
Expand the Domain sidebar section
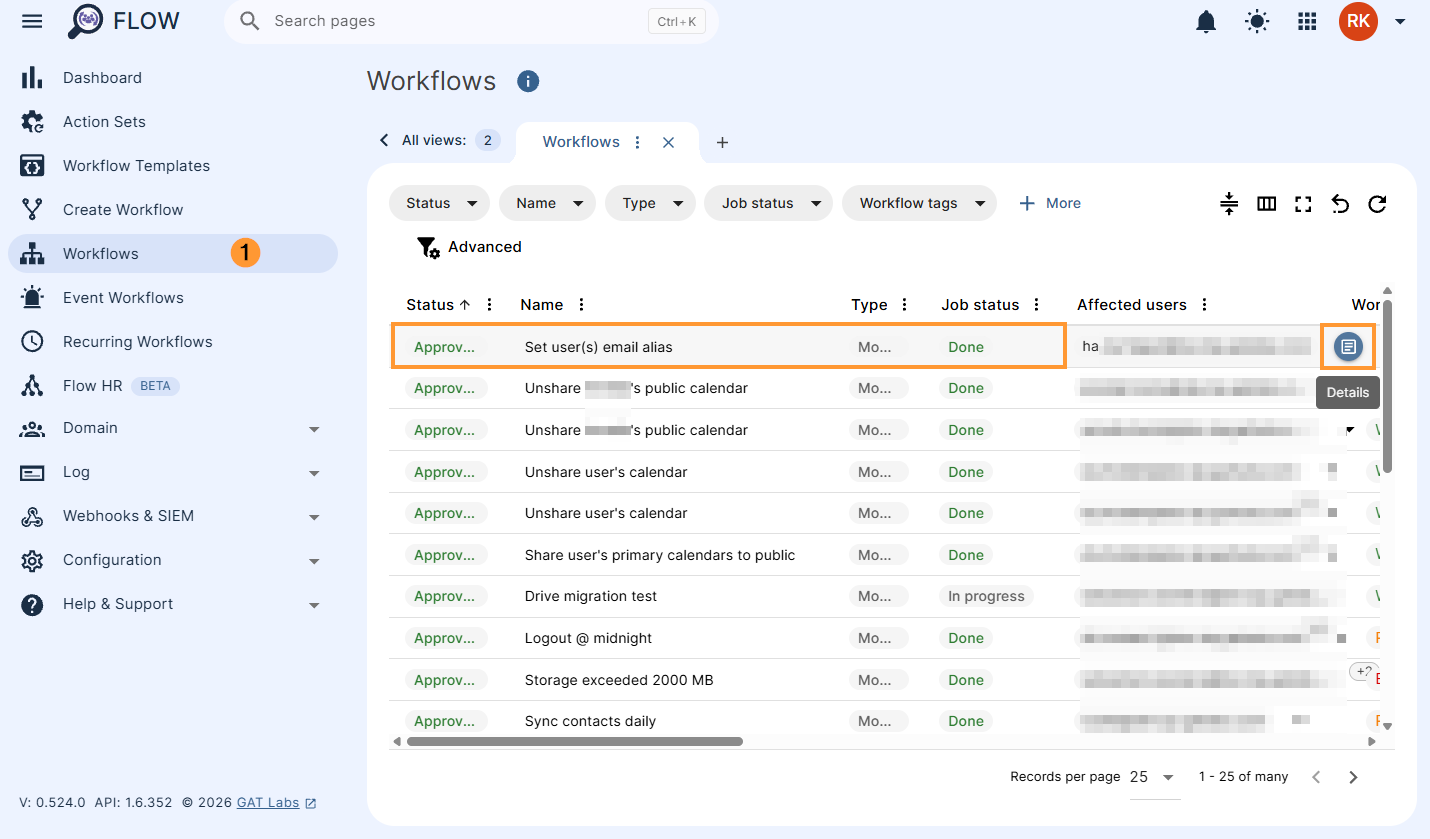[x=172, y=428]
